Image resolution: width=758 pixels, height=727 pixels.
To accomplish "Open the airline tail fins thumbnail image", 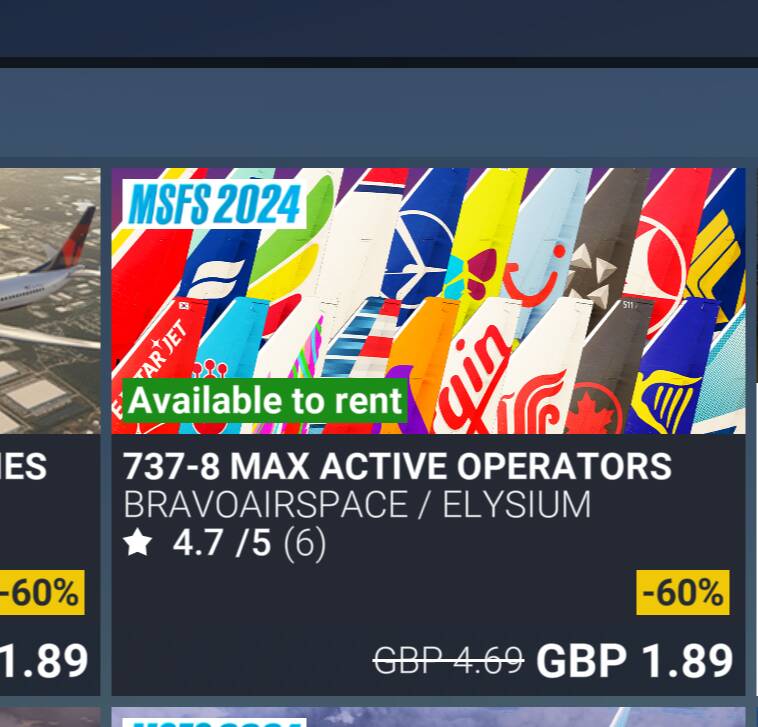I will [428, 301].
